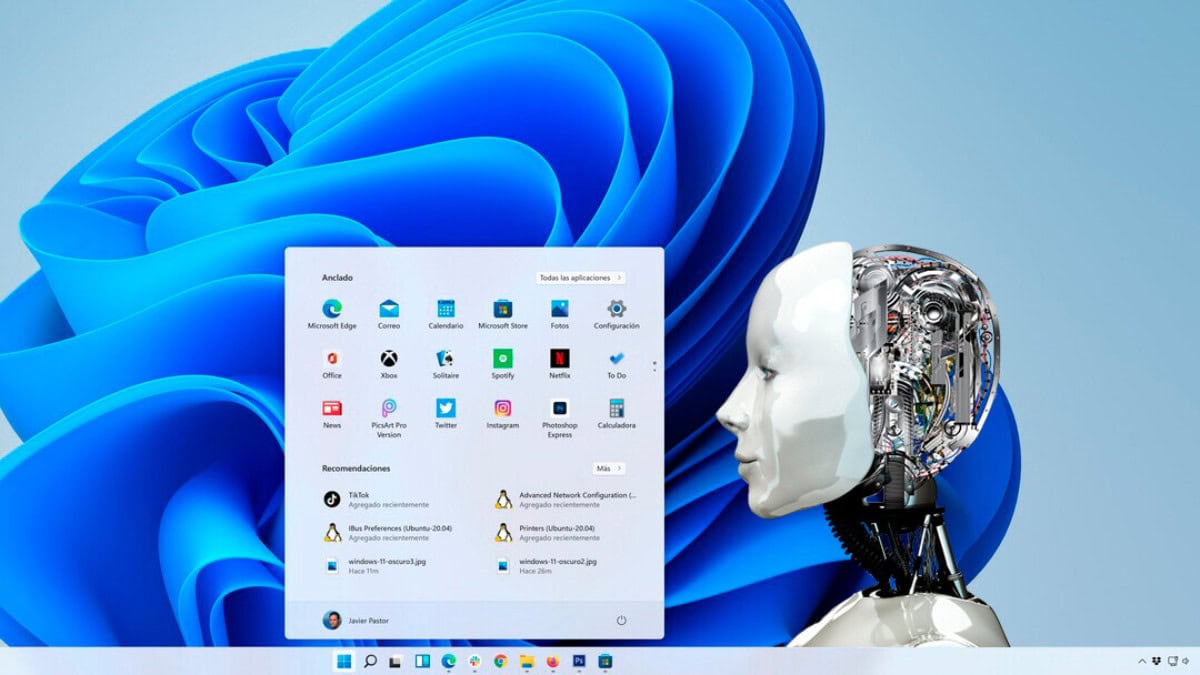Show hidden system tray icons
Screen dimensions: 1200x675
tap(1142, 660)
